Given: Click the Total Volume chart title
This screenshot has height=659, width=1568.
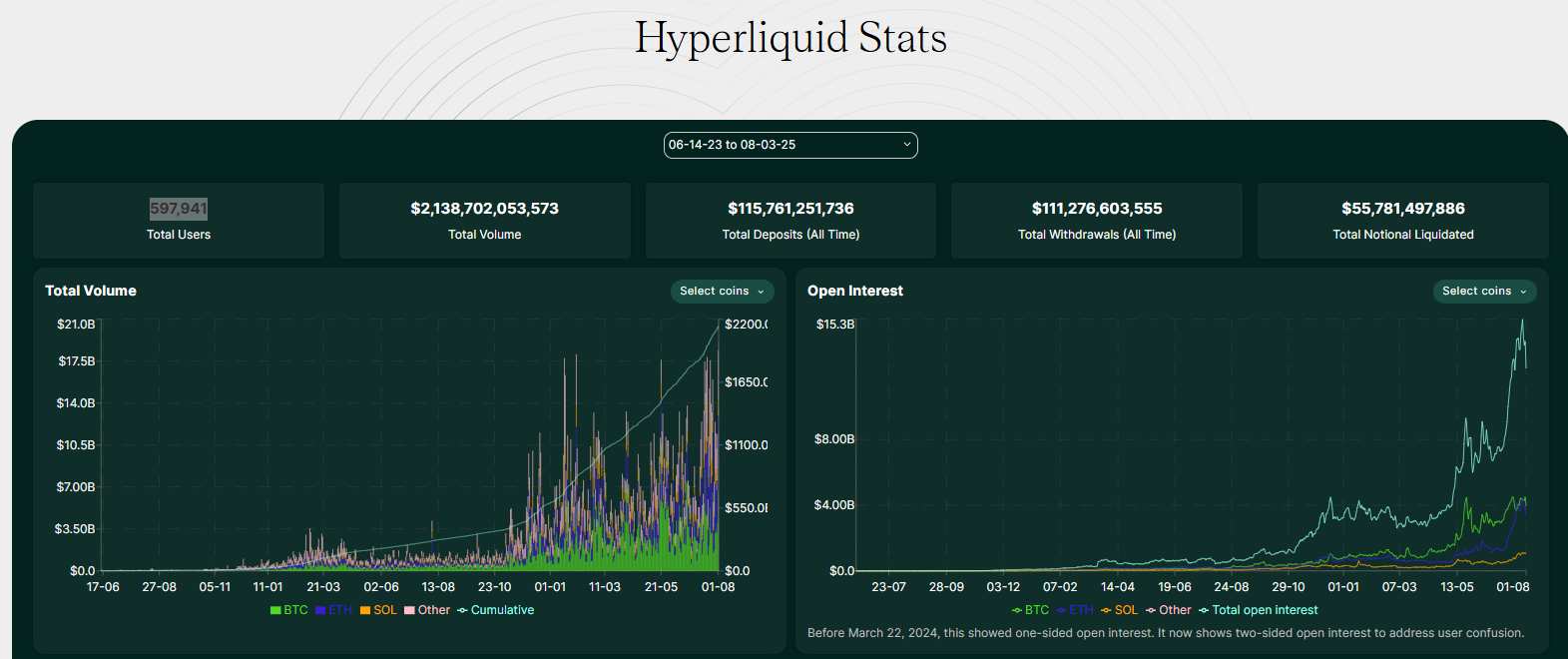Looking at the screenshot, I should [x=91, y=291].
